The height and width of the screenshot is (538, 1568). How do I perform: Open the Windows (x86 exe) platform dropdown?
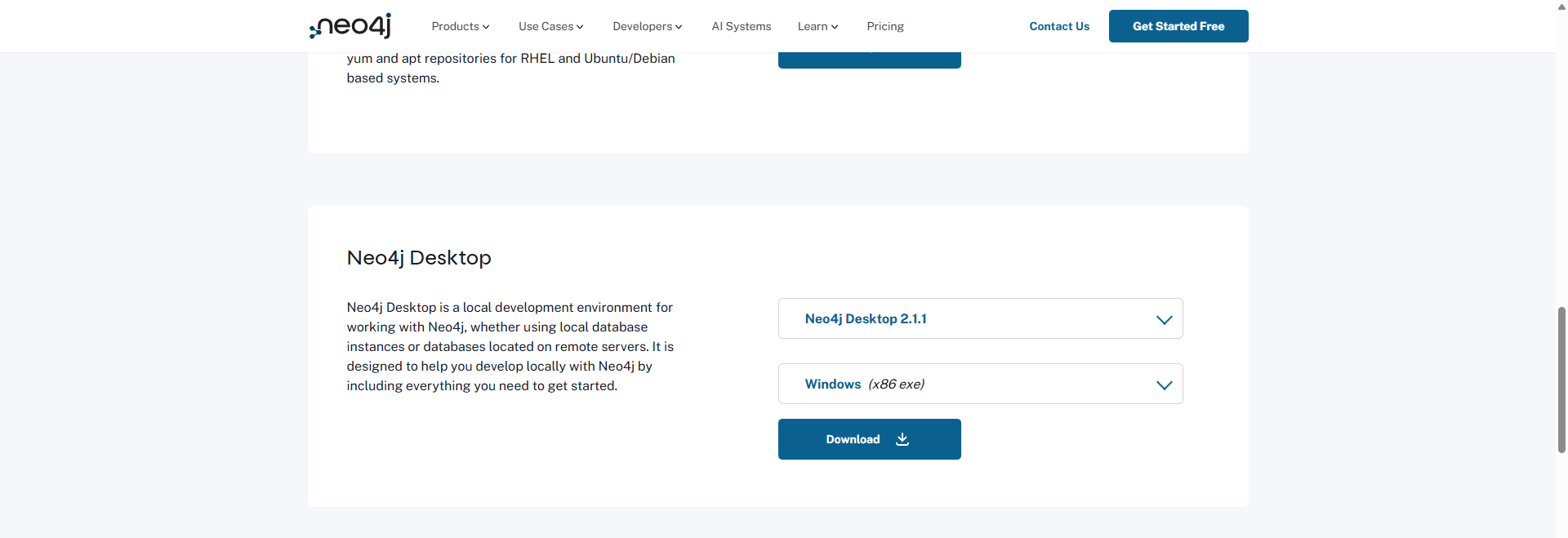979,384
